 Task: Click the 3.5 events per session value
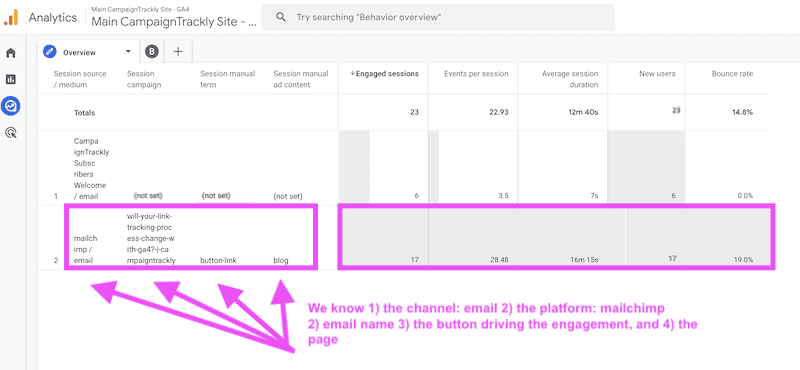pos(503,196)
